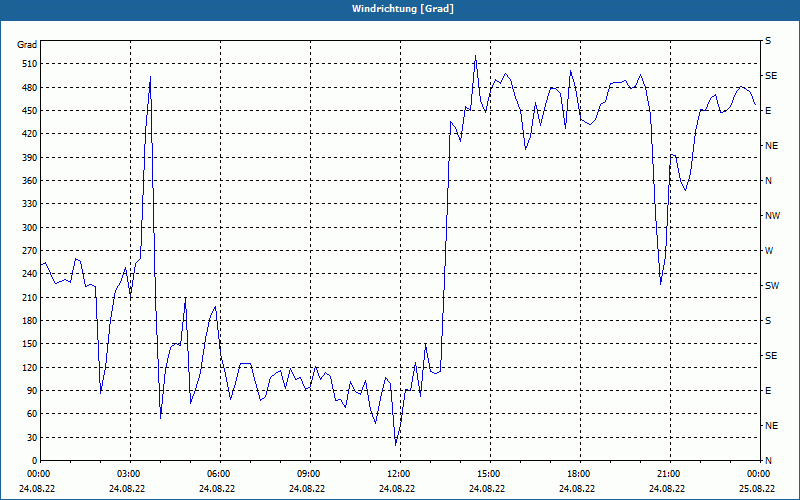Click the '180' y-axis value

[30, 320]
